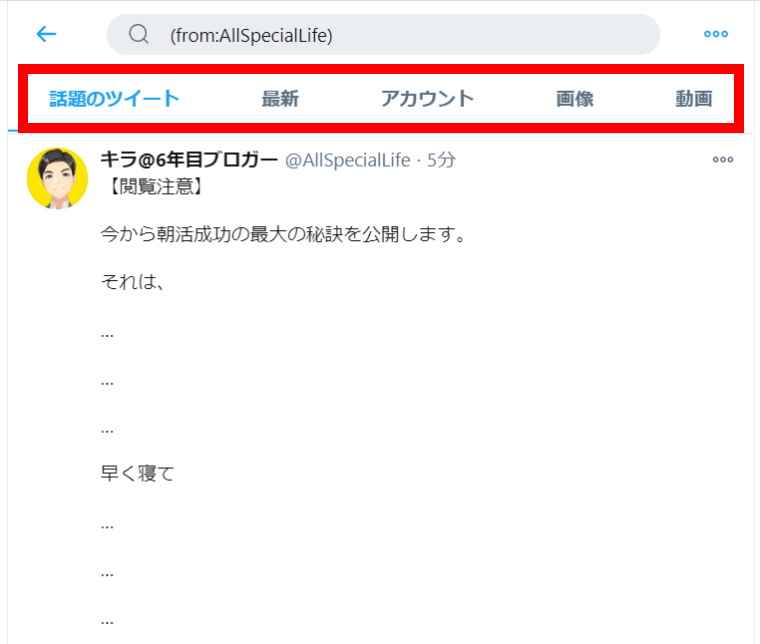Screen dimensions: 760x644
Task: Click the ellipsis line directly below それは、
Action: pos(107,332)
